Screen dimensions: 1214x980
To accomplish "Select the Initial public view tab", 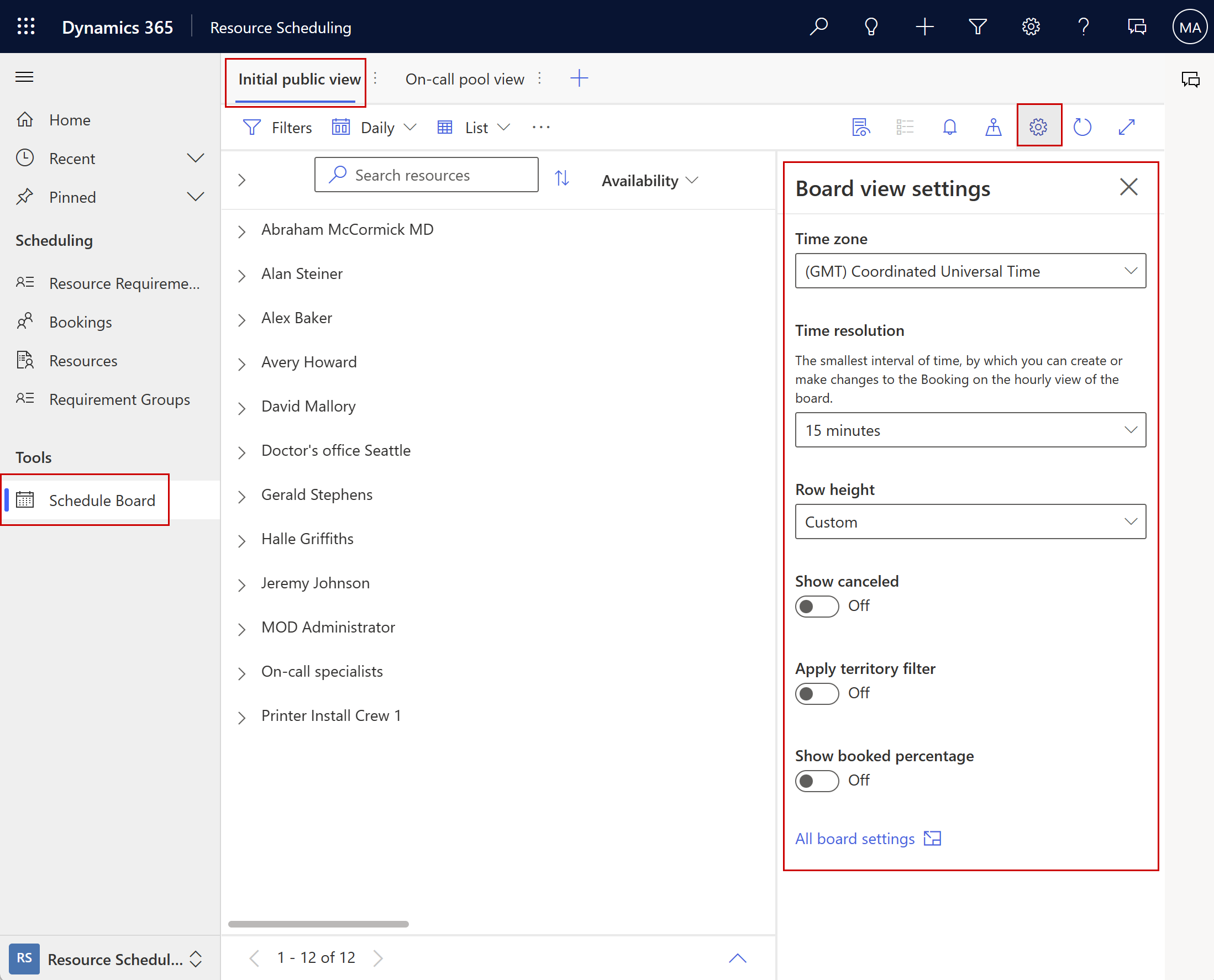I will [297, 78].
